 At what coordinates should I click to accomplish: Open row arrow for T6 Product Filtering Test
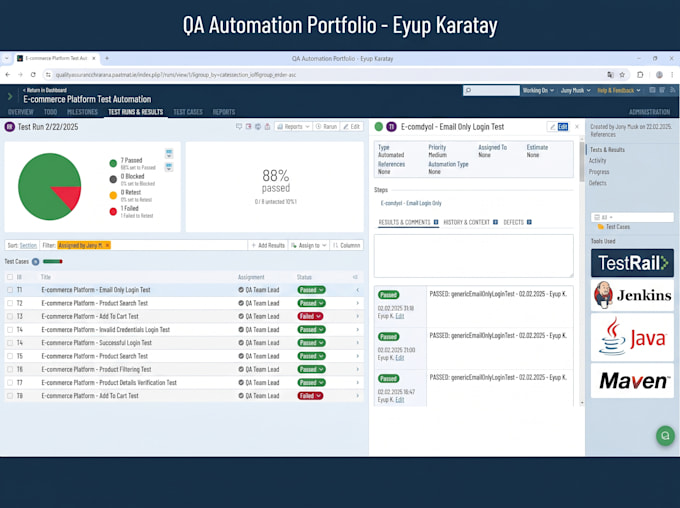(x=357, y=369)
